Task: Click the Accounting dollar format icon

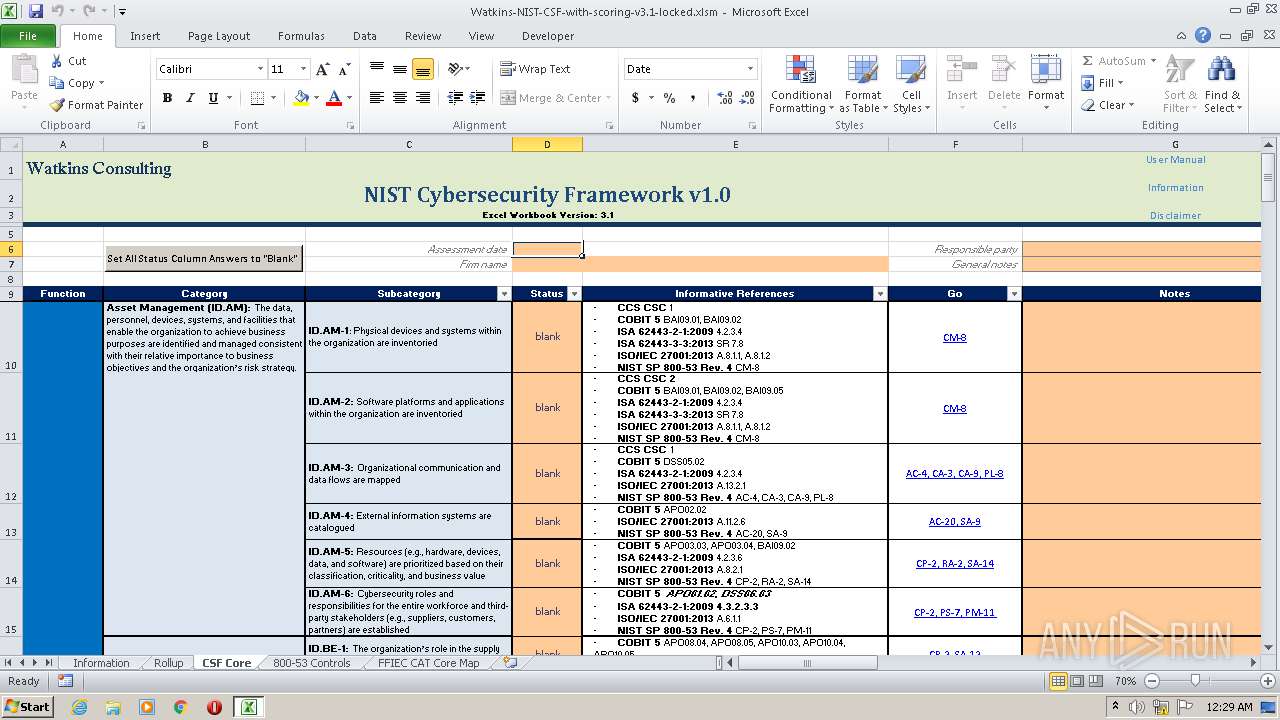Action: 635,98
